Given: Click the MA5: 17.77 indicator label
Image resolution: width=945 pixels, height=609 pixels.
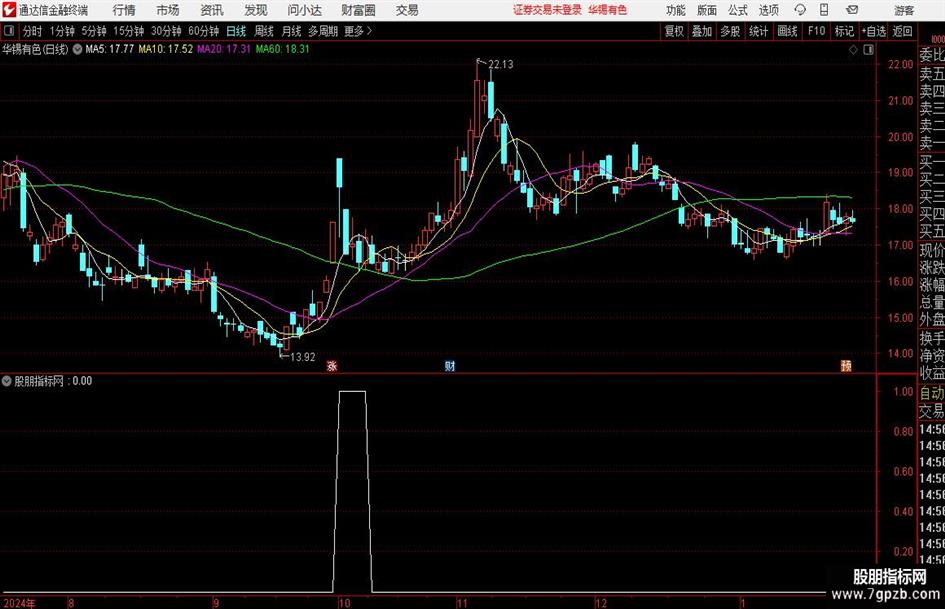Looking at the screenshot, I should [110, 49].
